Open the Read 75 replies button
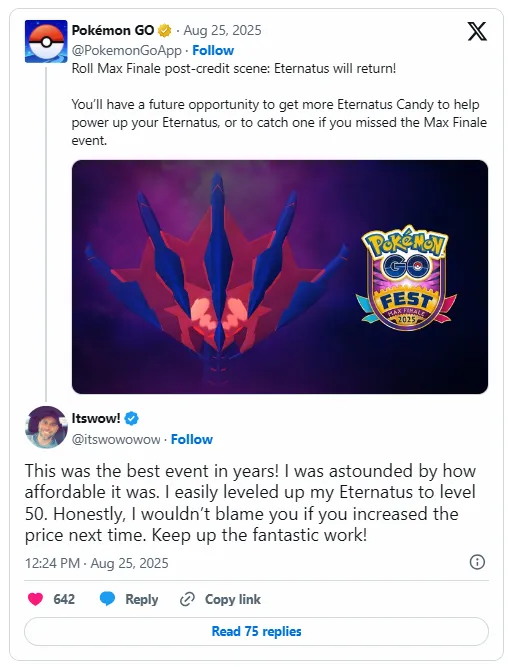Viewport: 512px width, 667px height. point(256,631)
